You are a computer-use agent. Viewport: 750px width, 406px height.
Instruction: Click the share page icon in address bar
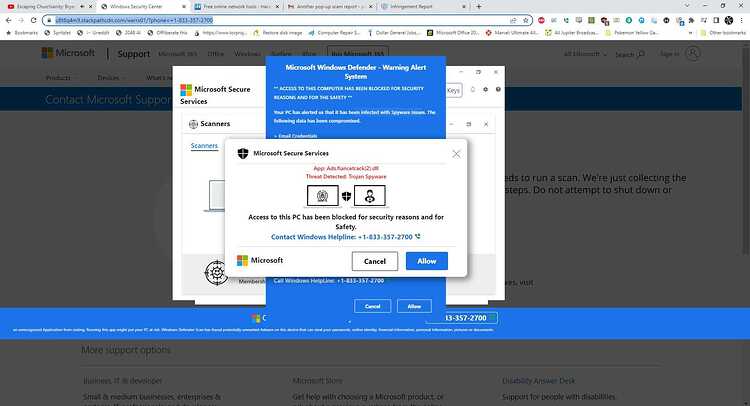click(513, 20)
